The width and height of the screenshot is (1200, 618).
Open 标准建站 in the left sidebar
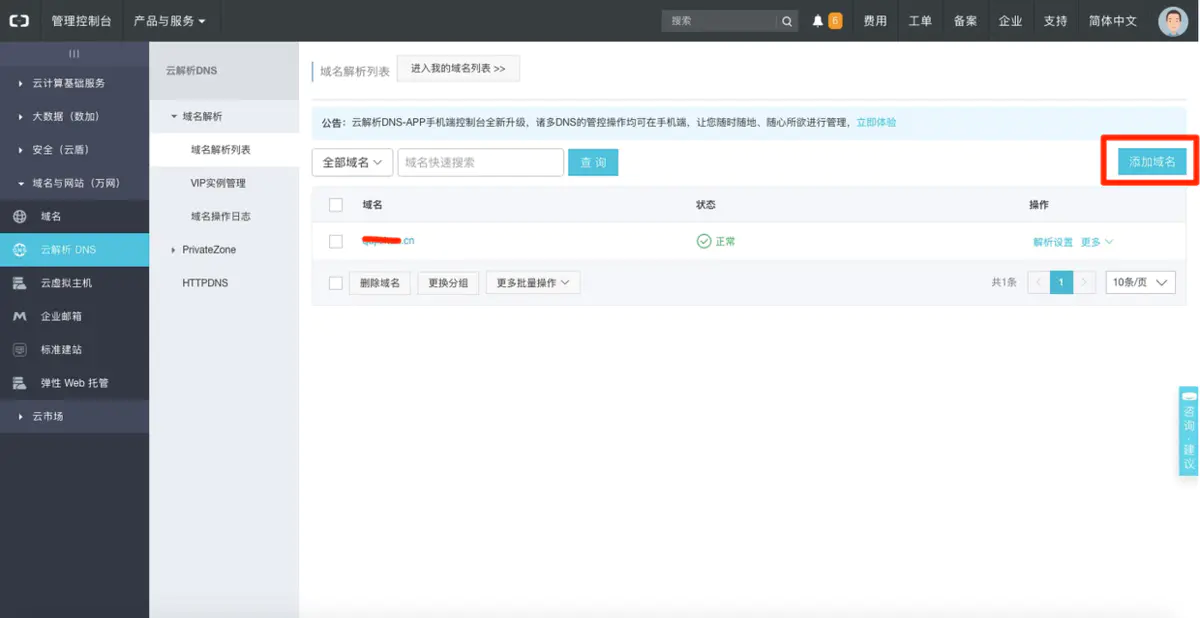pyautogui.click(x=20, y=350)
